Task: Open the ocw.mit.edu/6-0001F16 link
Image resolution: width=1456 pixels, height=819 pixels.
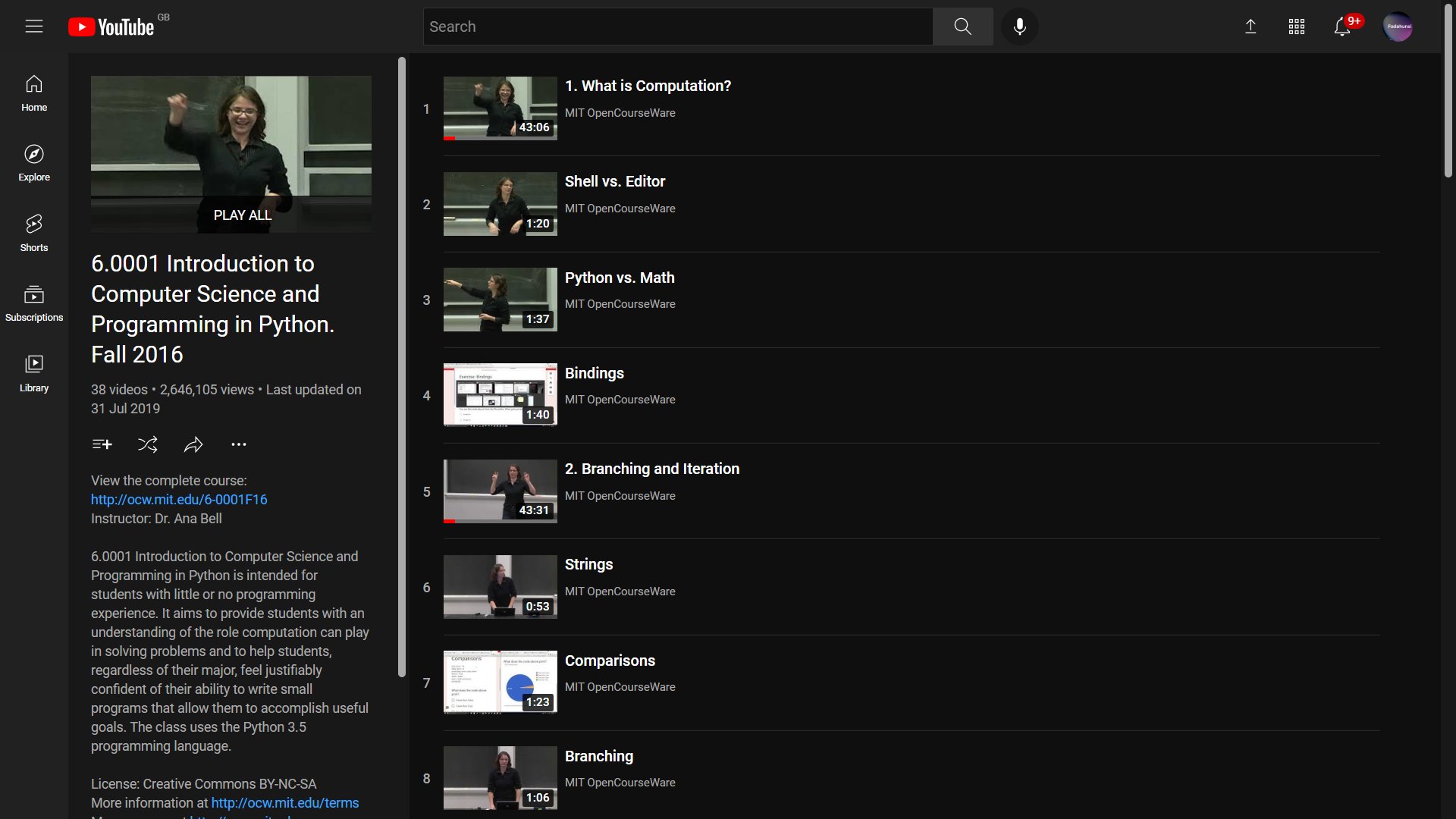Action: pos(179,500)
